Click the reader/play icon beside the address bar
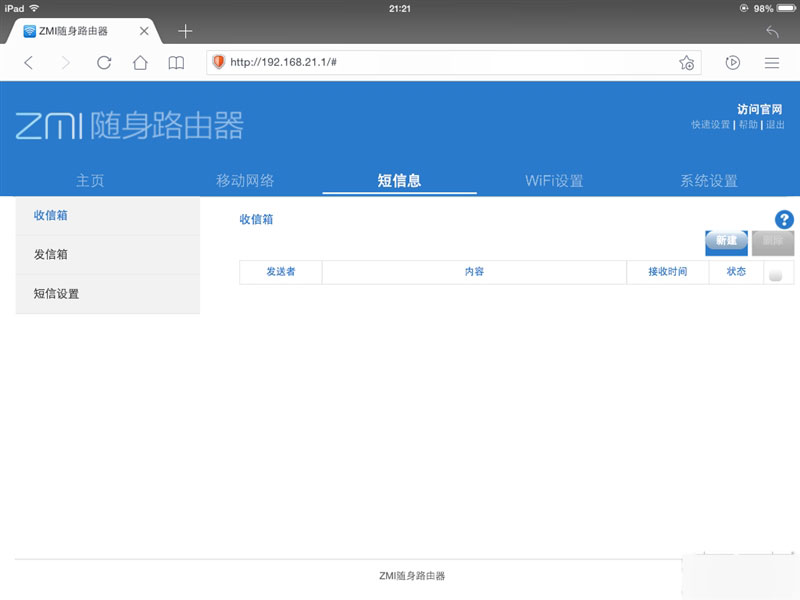 coord(733,62)
